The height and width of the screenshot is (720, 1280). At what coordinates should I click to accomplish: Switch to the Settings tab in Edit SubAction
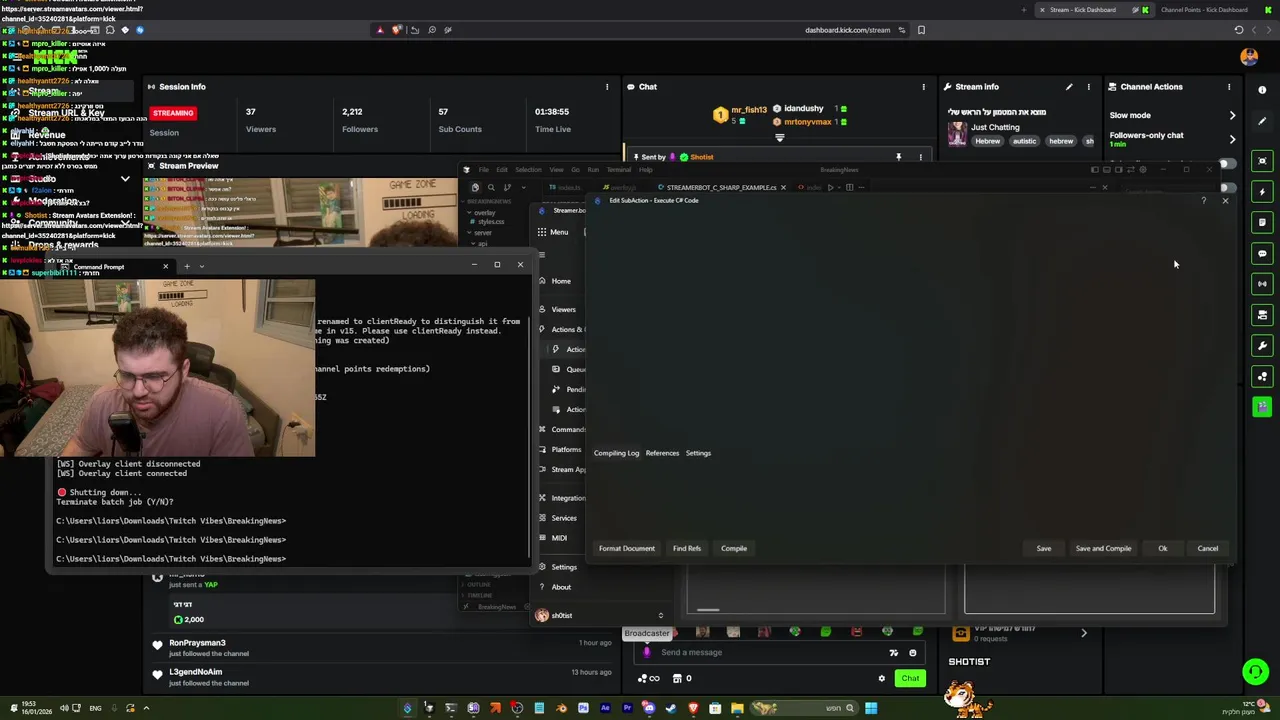click(698, 453)
